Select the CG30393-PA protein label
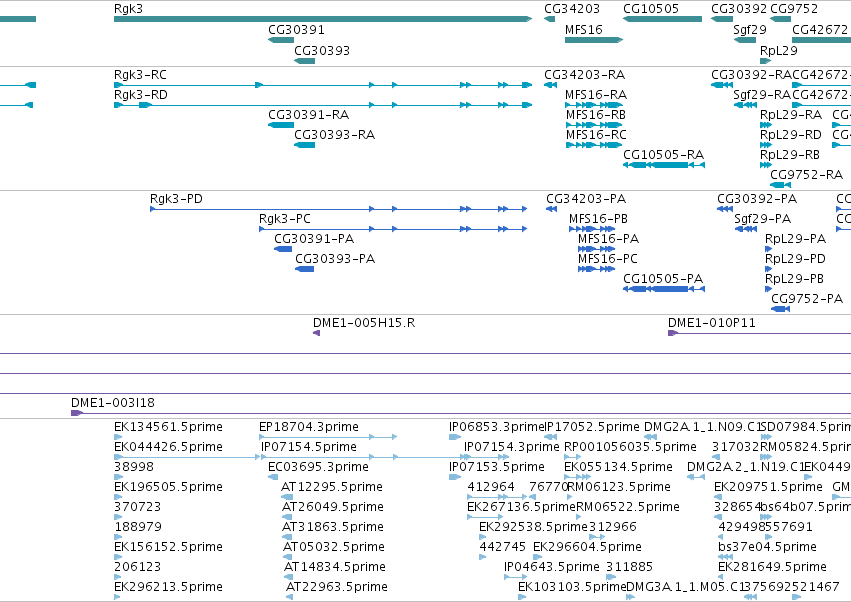This screenshot has height=602, width=851. coord(335,259)
